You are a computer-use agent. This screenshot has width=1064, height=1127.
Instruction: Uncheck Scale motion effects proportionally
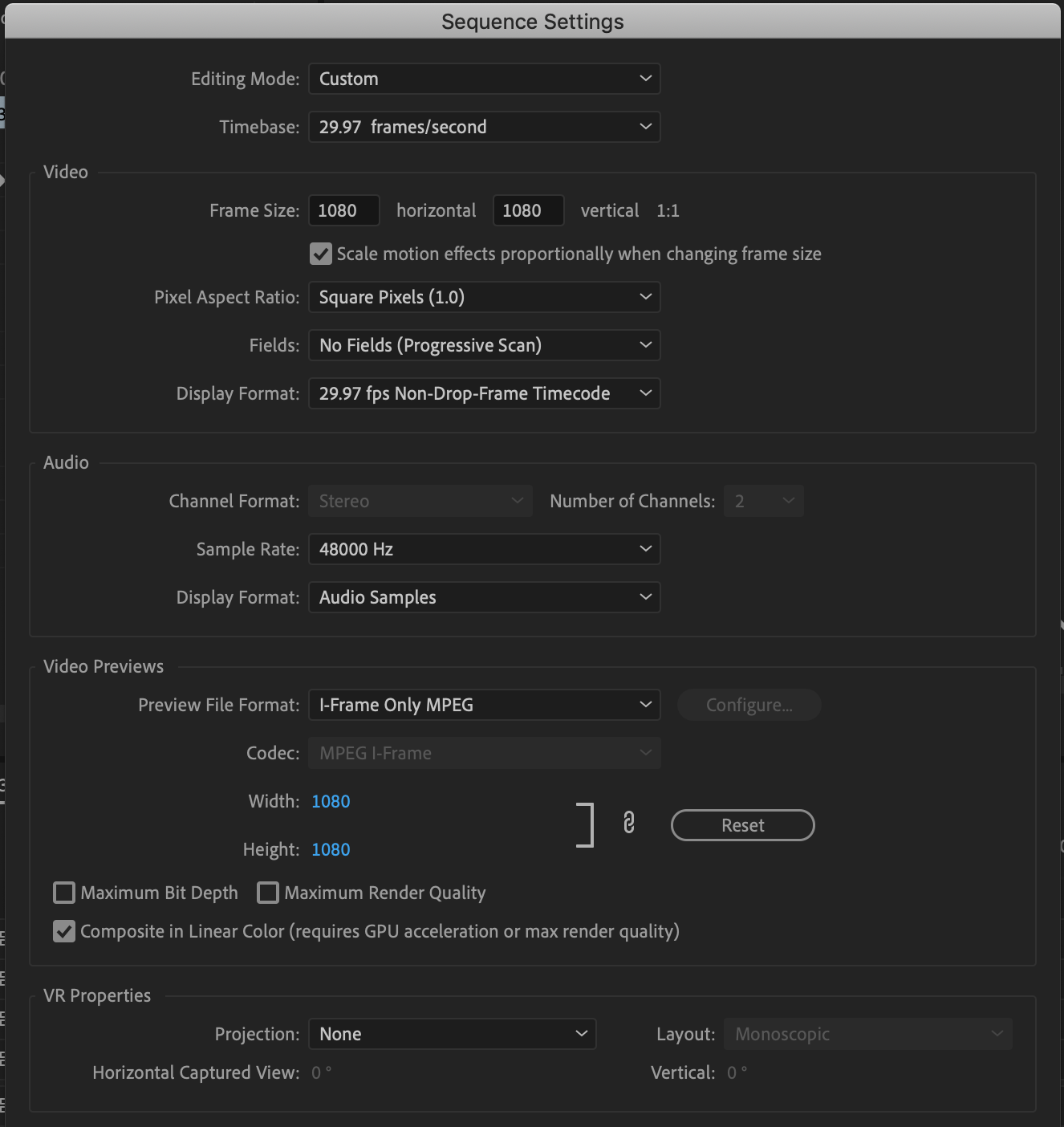pos(320,254)
